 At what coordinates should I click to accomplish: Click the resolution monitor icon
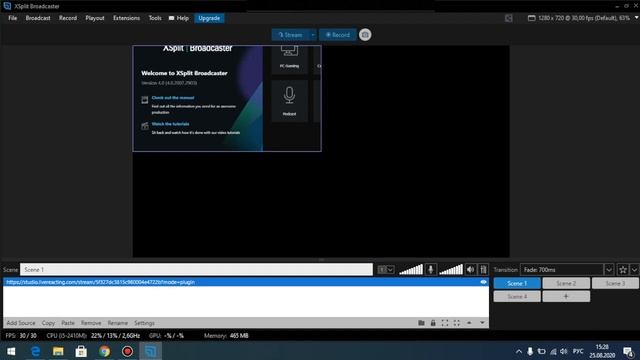point(531,18)
